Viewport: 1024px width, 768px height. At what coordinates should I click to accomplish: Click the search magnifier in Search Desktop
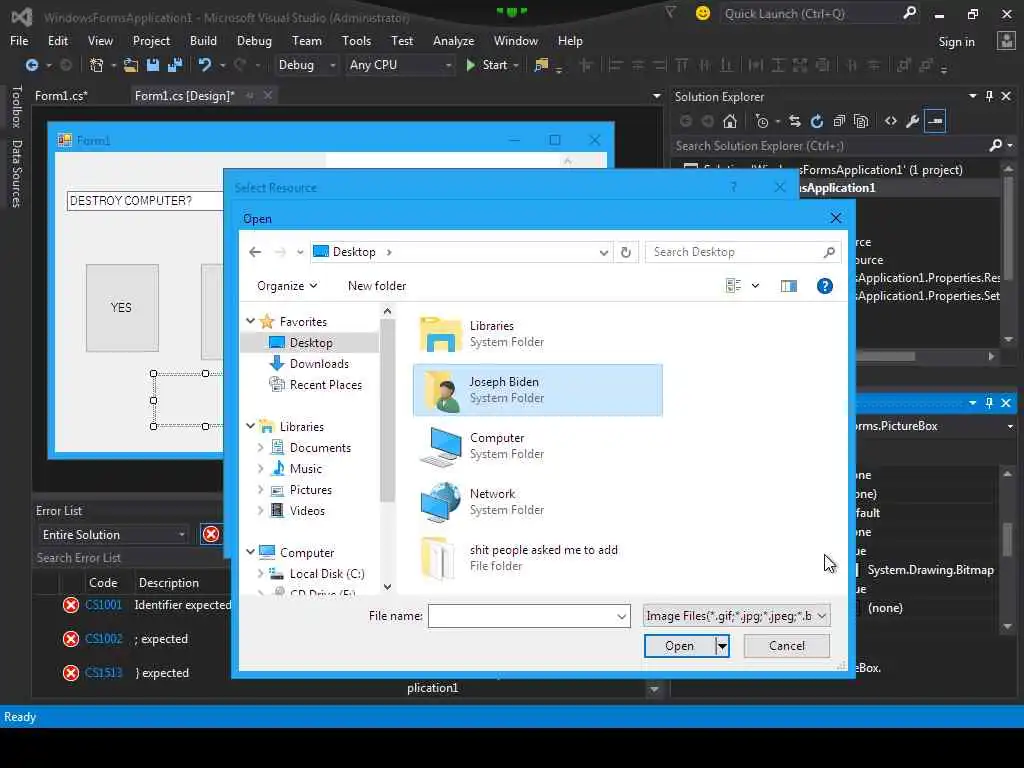(829, 252)
